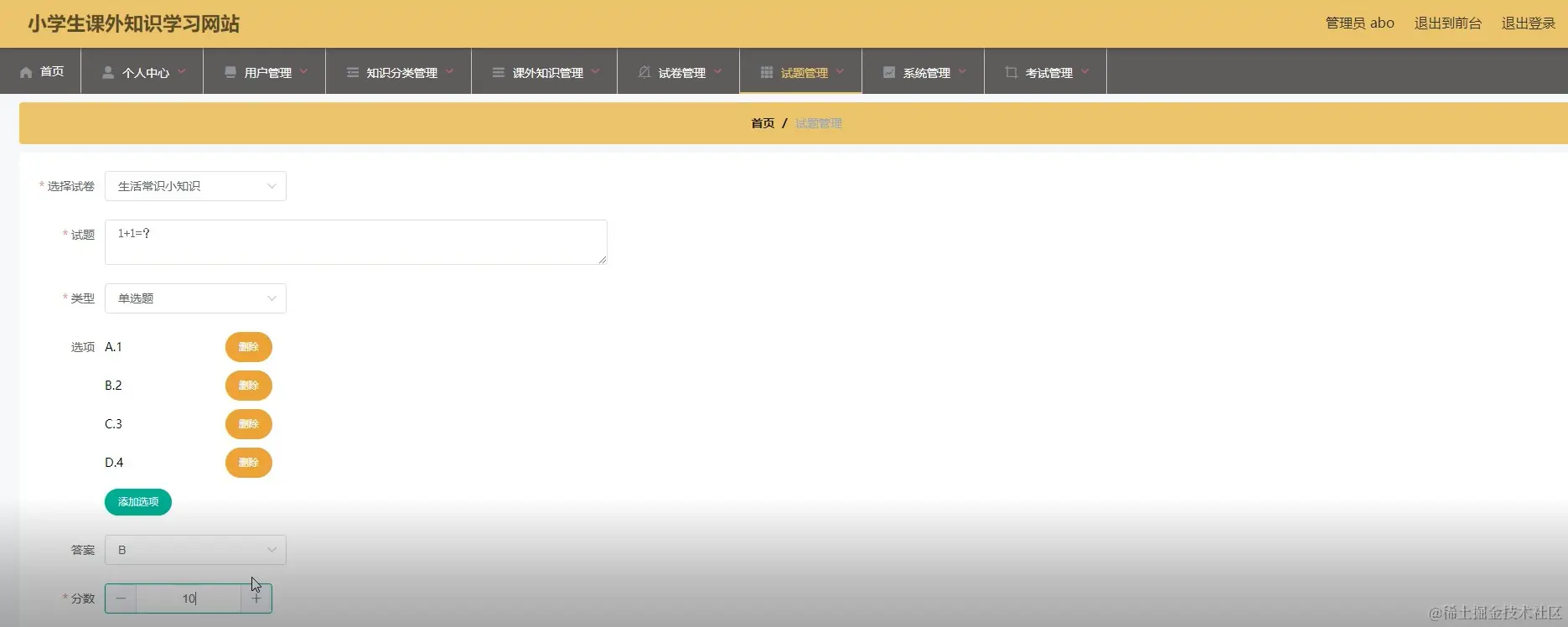The width and height of the screenshot is (1568, 627).
Task: Click the 管理员 abo user label
Action: coord(1359,23)
